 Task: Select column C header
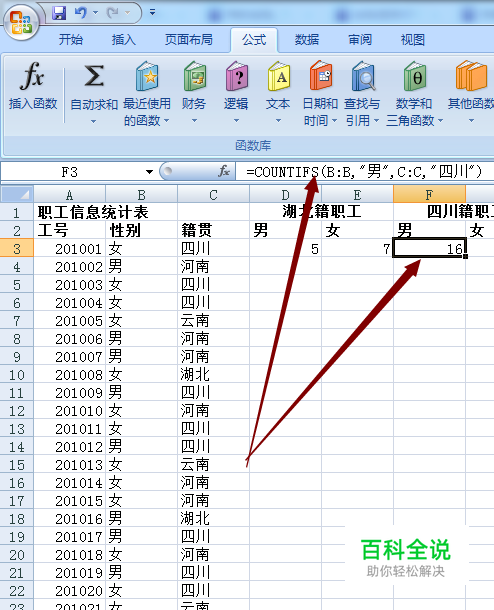click(x=213, y=195)
